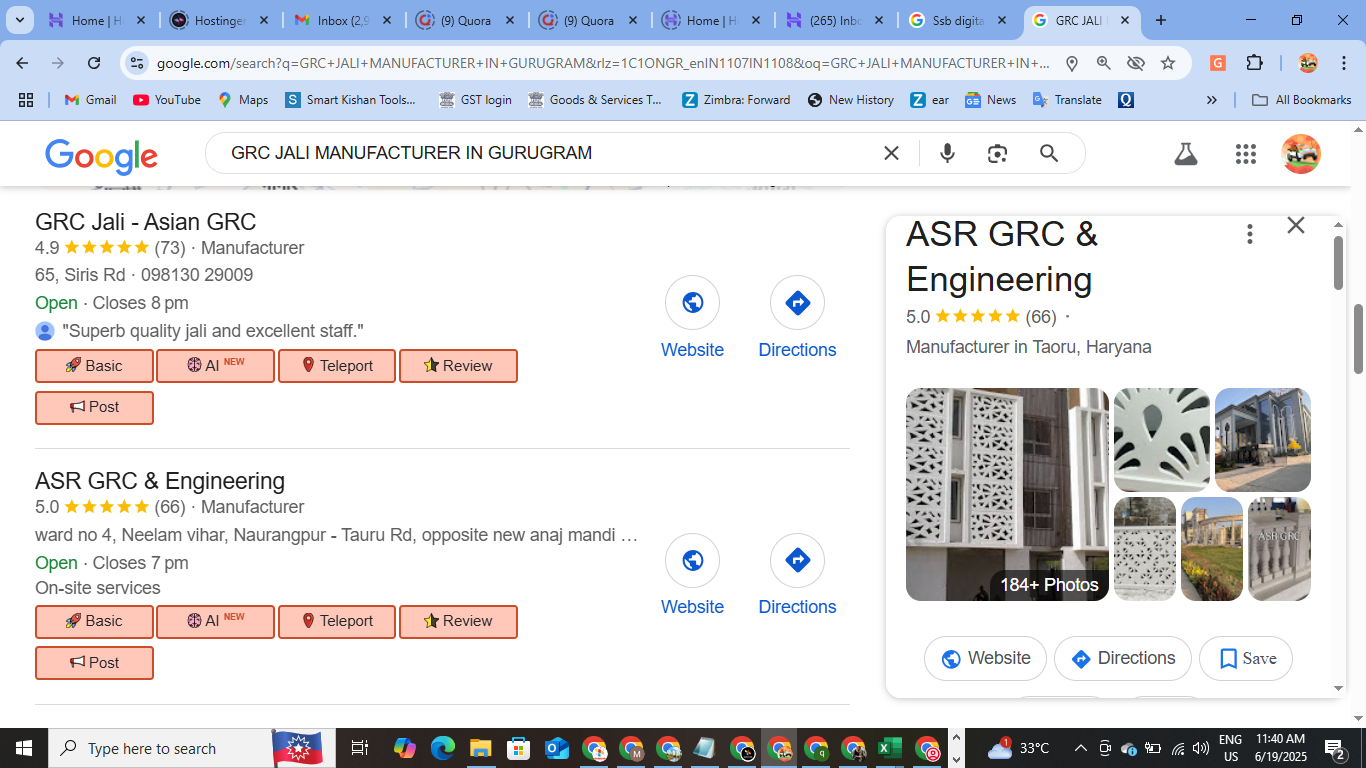Toggle the bookmark star in the address bar
The width and height of the screenshot is (1366, 768).
point(1167,62)
